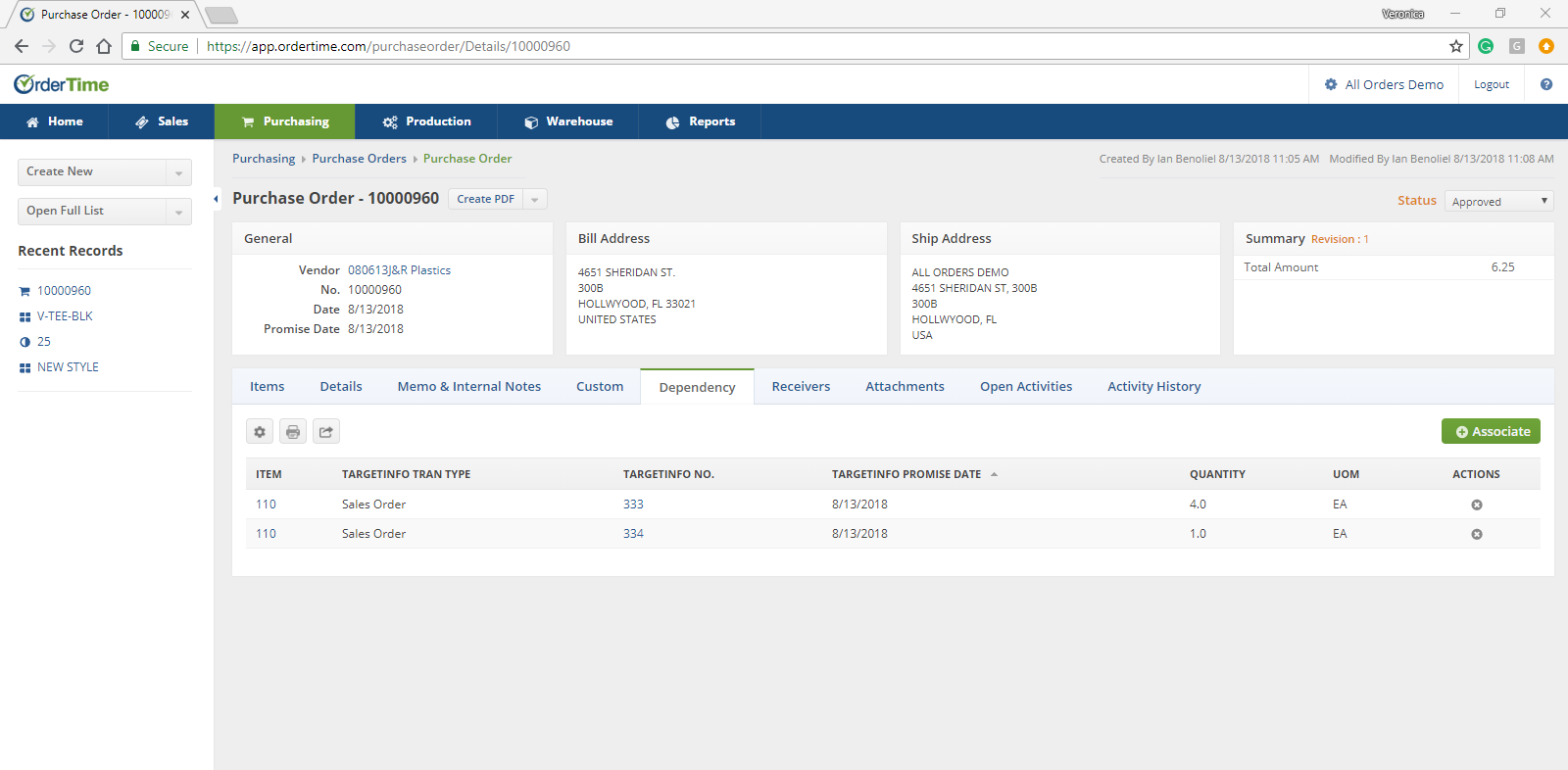Change the Status dropdown from Approved
Screen dimensions: 1568x770
1499,201
